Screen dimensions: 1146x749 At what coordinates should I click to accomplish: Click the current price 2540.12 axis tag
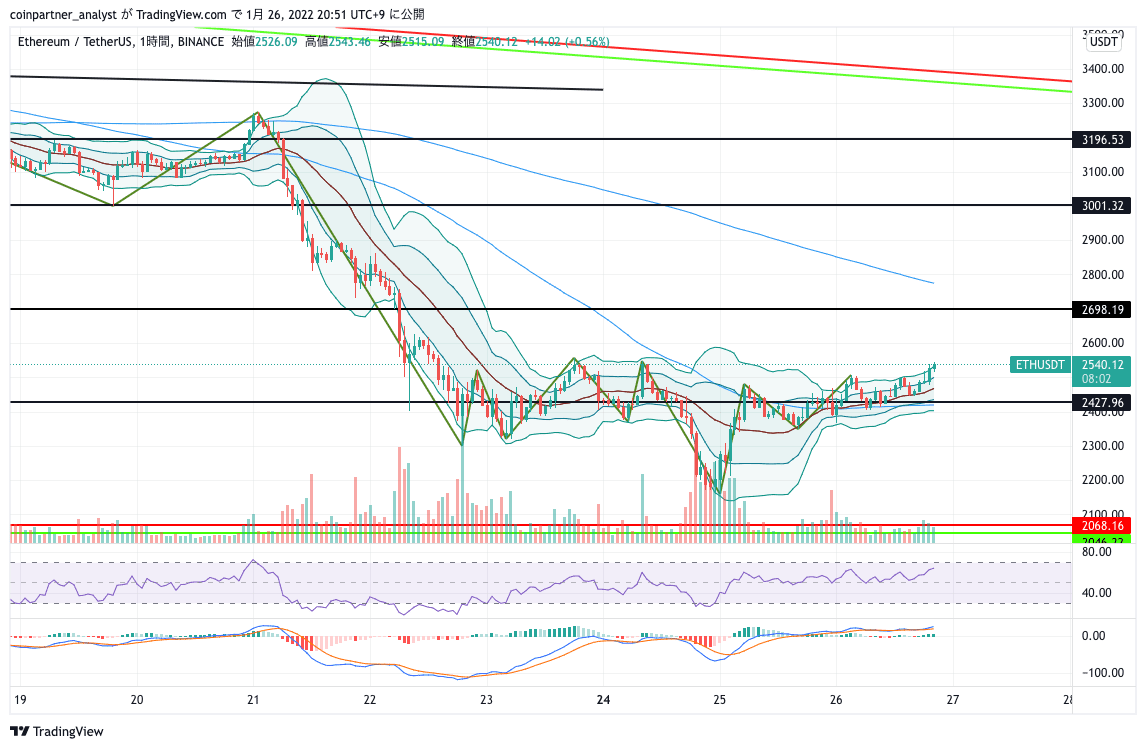[1101, 365]
